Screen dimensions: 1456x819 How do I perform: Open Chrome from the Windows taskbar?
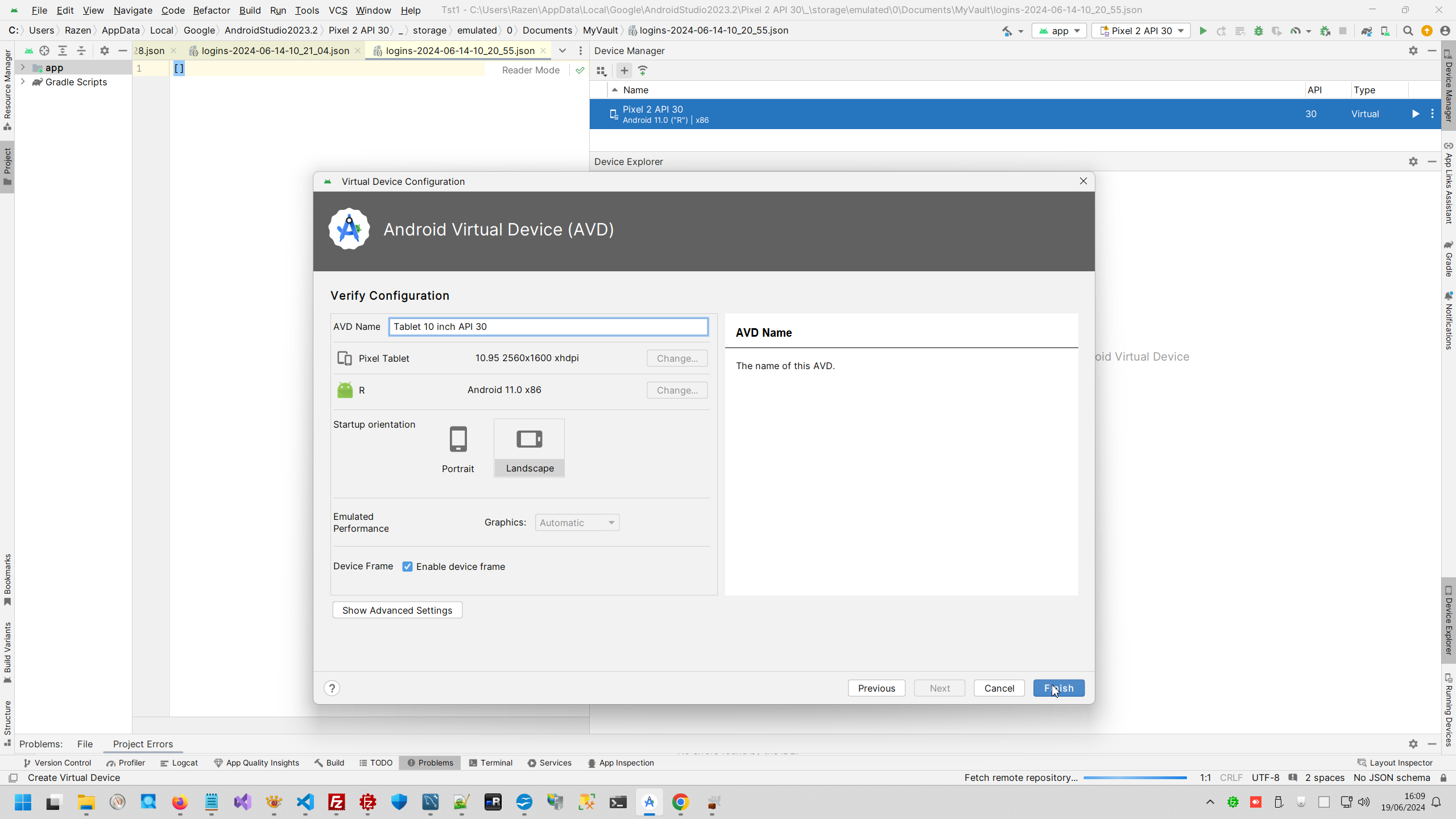tap(680, 802)
